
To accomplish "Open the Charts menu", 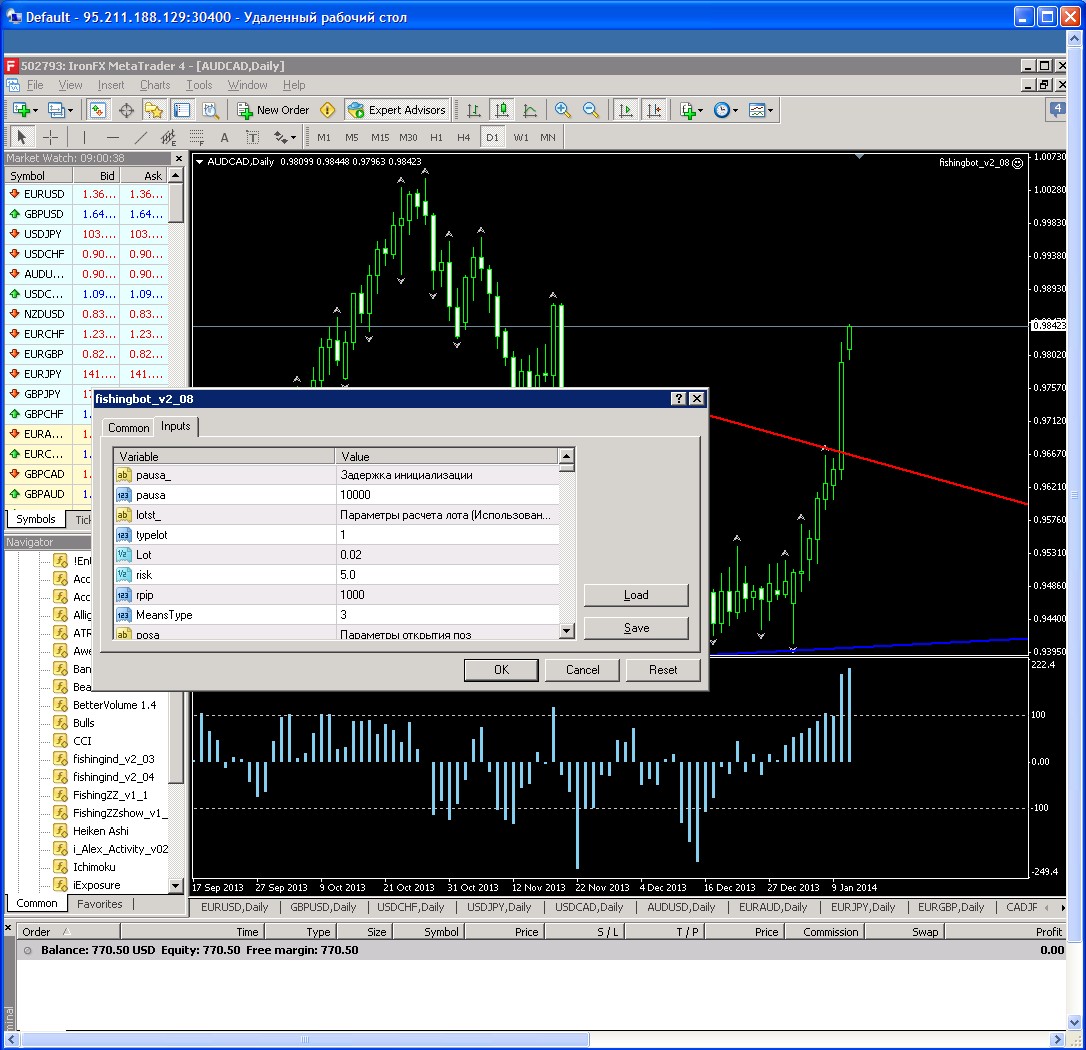I will (154, 84).
